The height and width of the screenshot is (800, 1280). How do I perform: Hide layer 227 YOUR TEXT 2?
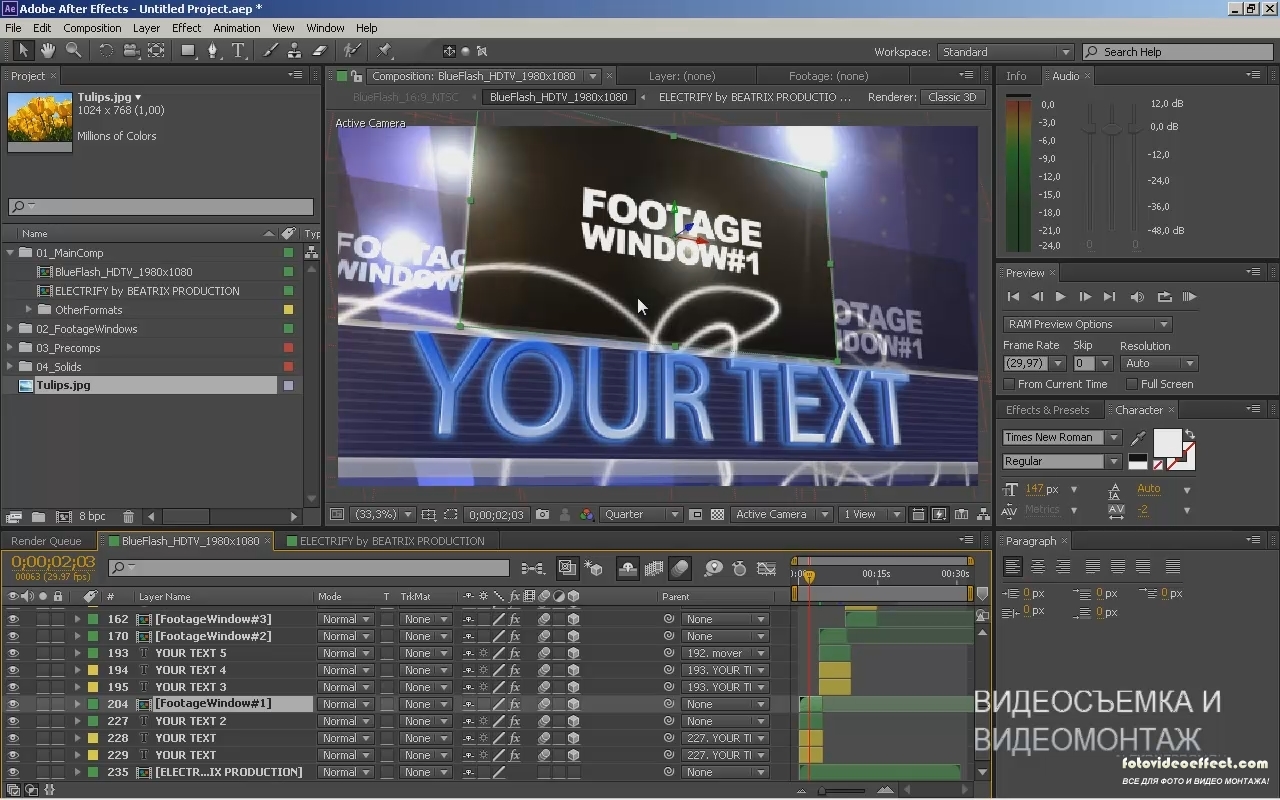13,721
